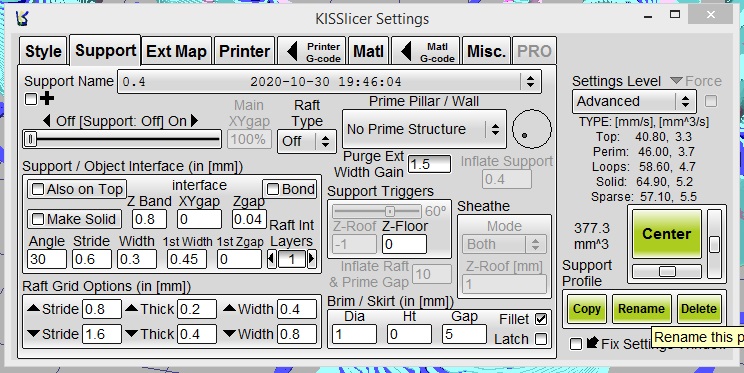744x373 pixels.
Task: Click the green Center button
Action: pyautogui.click(x=667, y=234)
